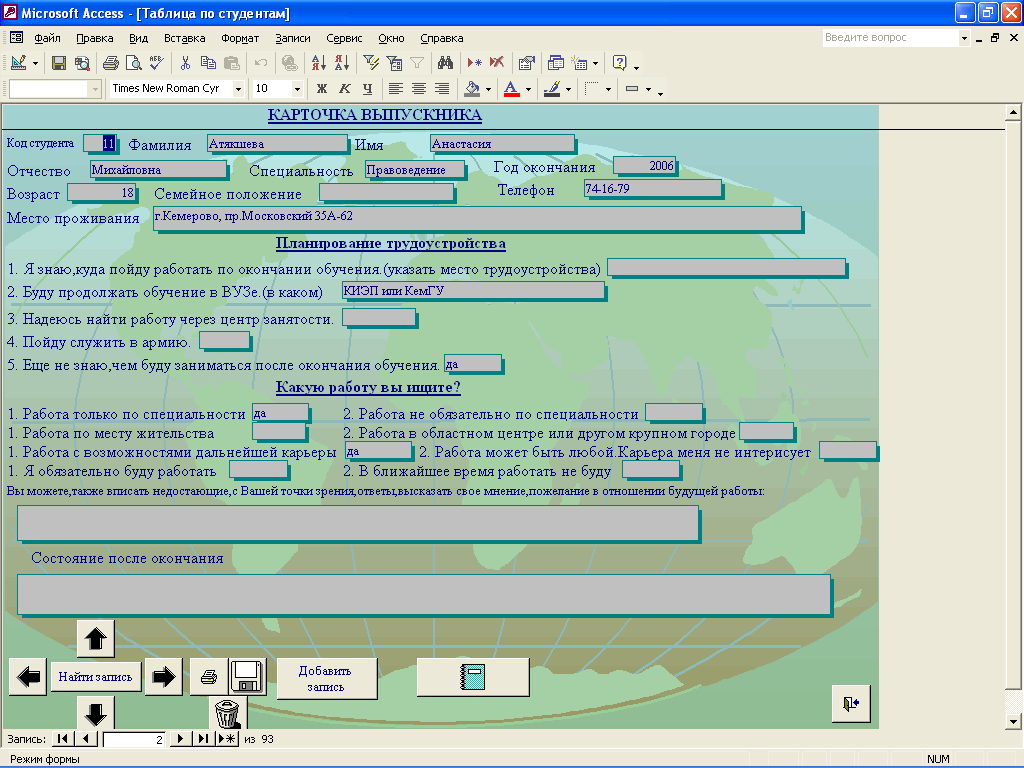Expand New Object dropdown arrow
Image resolution: width=1024 pixels, height=768 pixels.
coord(595,63)
